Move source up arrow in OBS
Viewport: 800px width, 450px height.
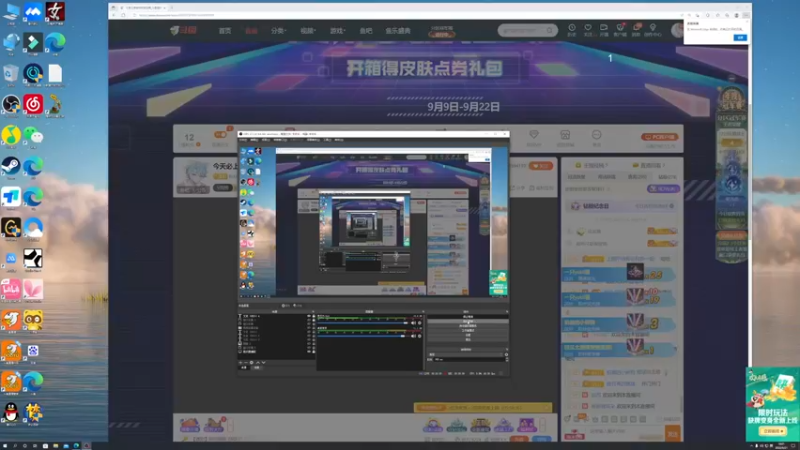(x=258, y=362)
